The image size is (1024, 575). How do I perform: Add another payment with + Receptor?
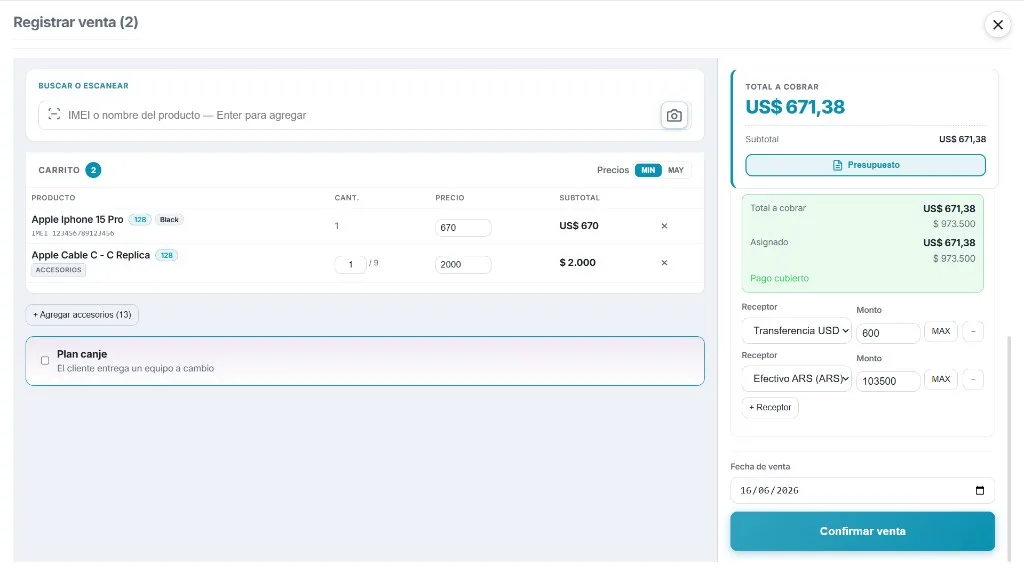click(x=770, y=408)
